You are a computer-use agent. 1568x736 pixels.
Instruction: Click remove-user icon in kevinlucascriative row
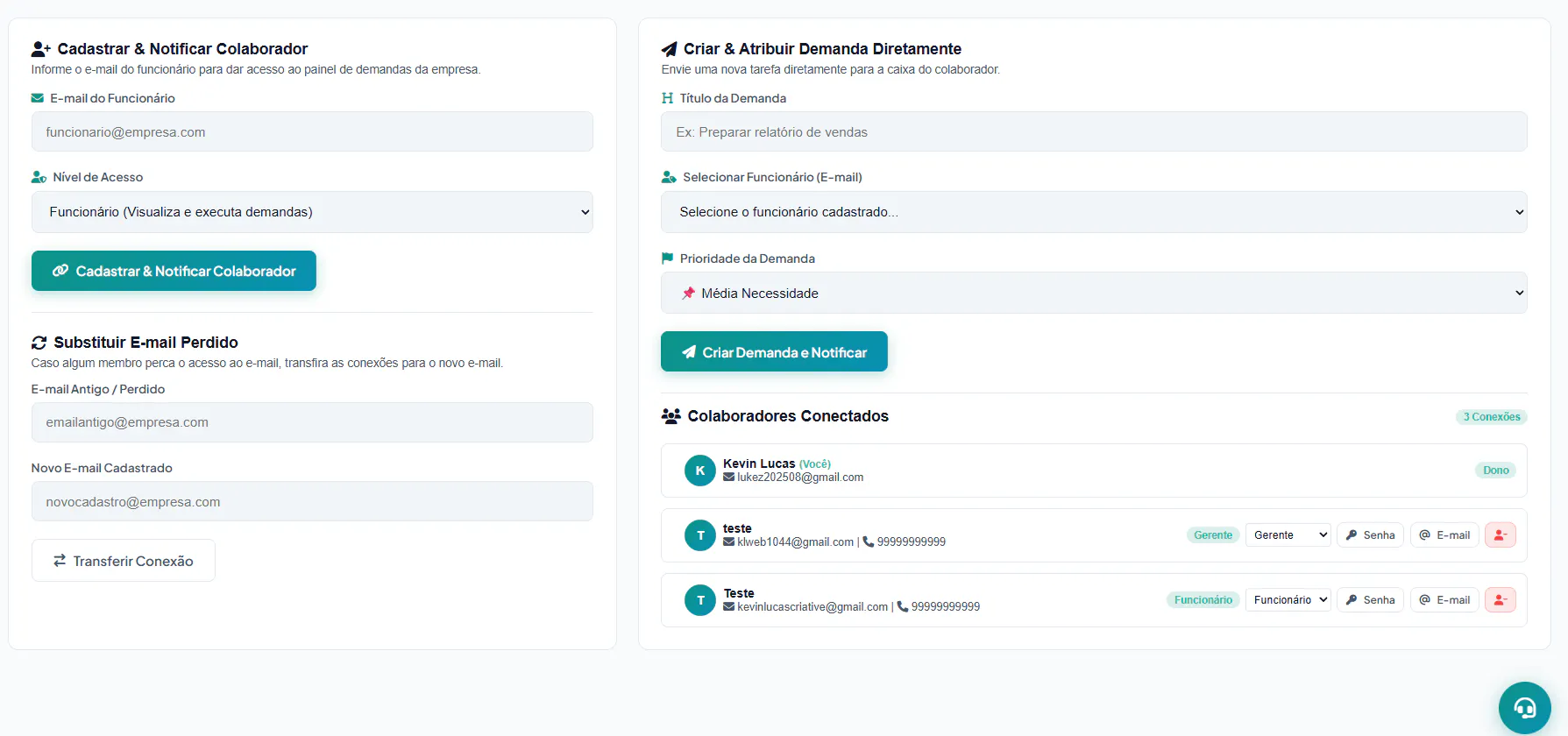(1500, 600)
